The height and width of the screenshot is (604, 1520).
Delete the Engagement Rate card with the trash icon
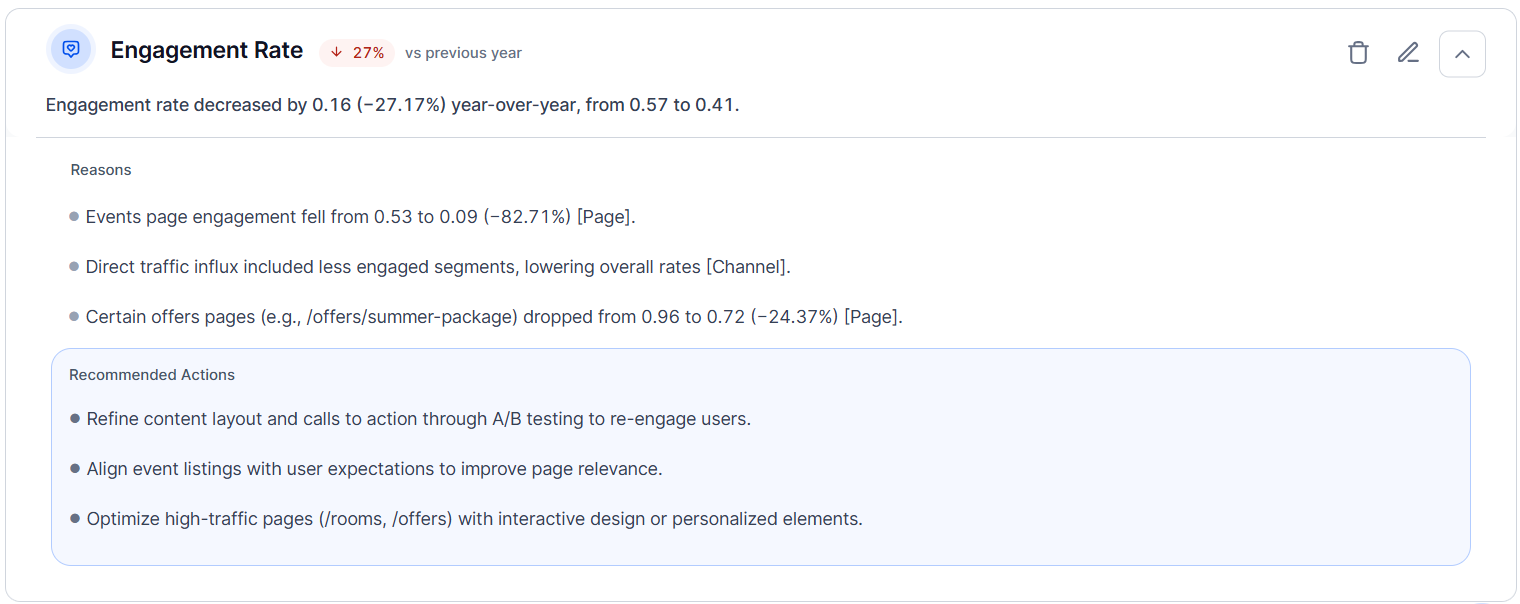click(x=1358, y=53)
